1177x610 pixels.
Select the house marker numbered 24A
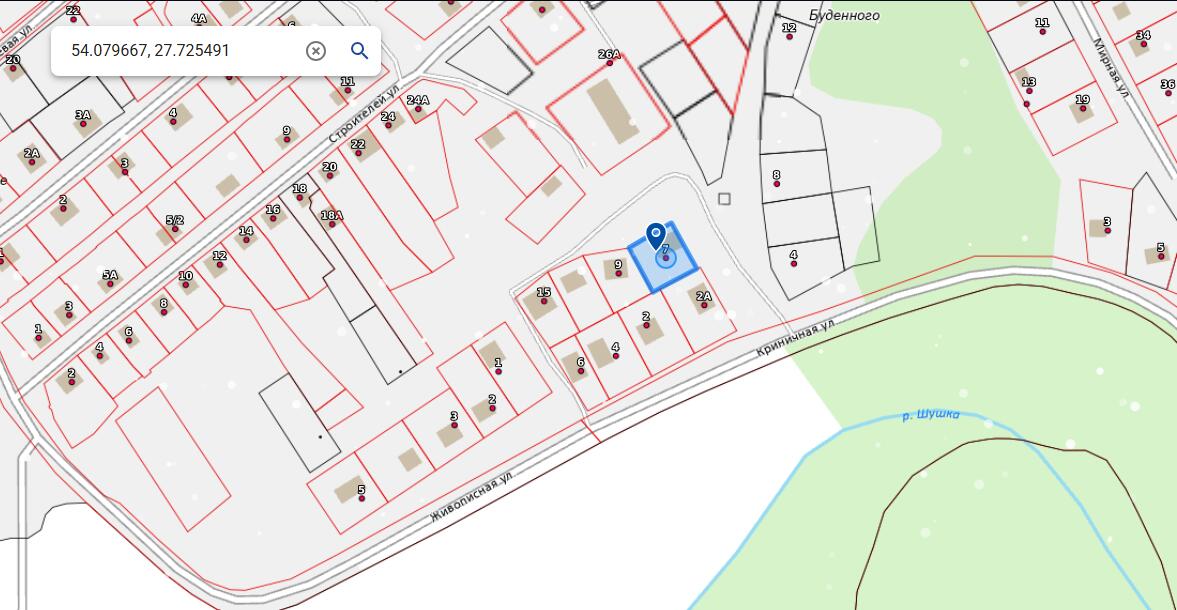click(x=418, y=108)
